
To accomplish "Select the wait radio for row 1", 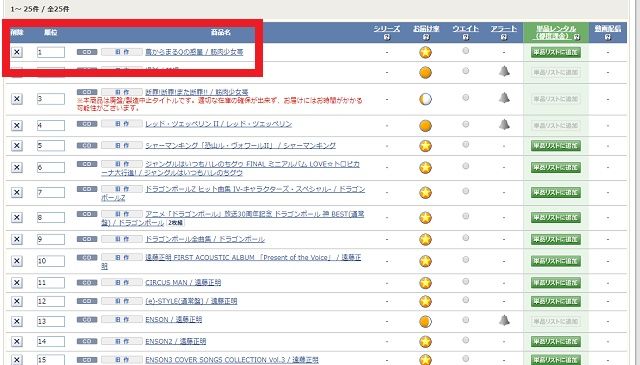I will tap(466, 51).
